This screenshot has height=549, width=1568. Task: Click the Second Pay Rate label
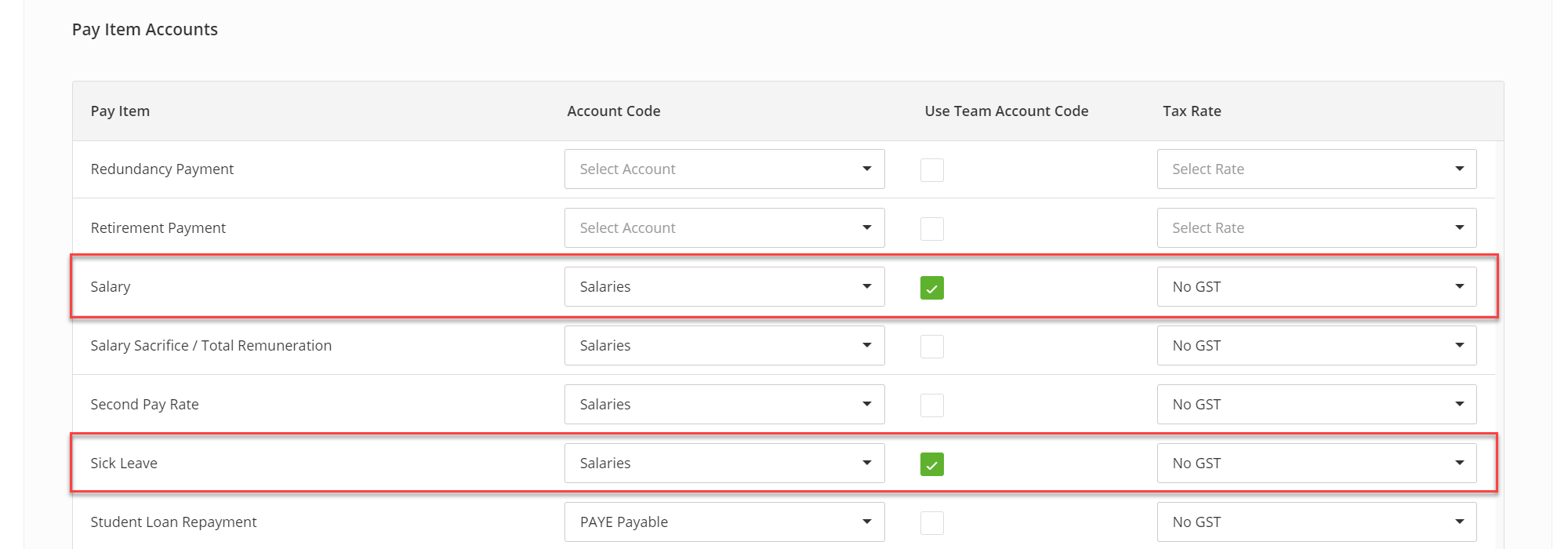click(x=145, y=405)
